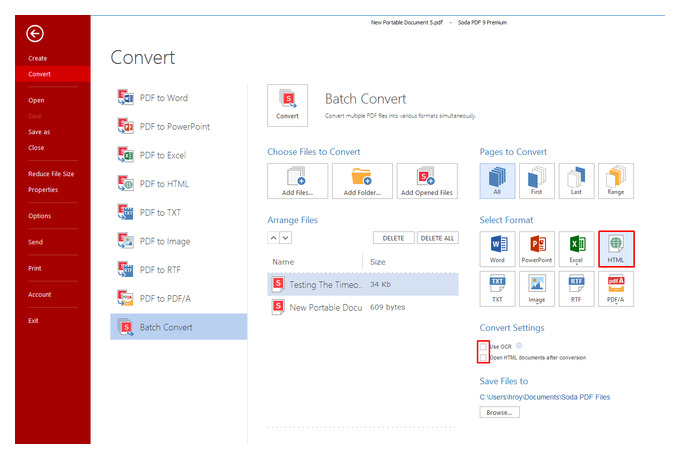Select the PDF to Word icon
The width and height of the screenshot is (680, 459).
point(125,98)
